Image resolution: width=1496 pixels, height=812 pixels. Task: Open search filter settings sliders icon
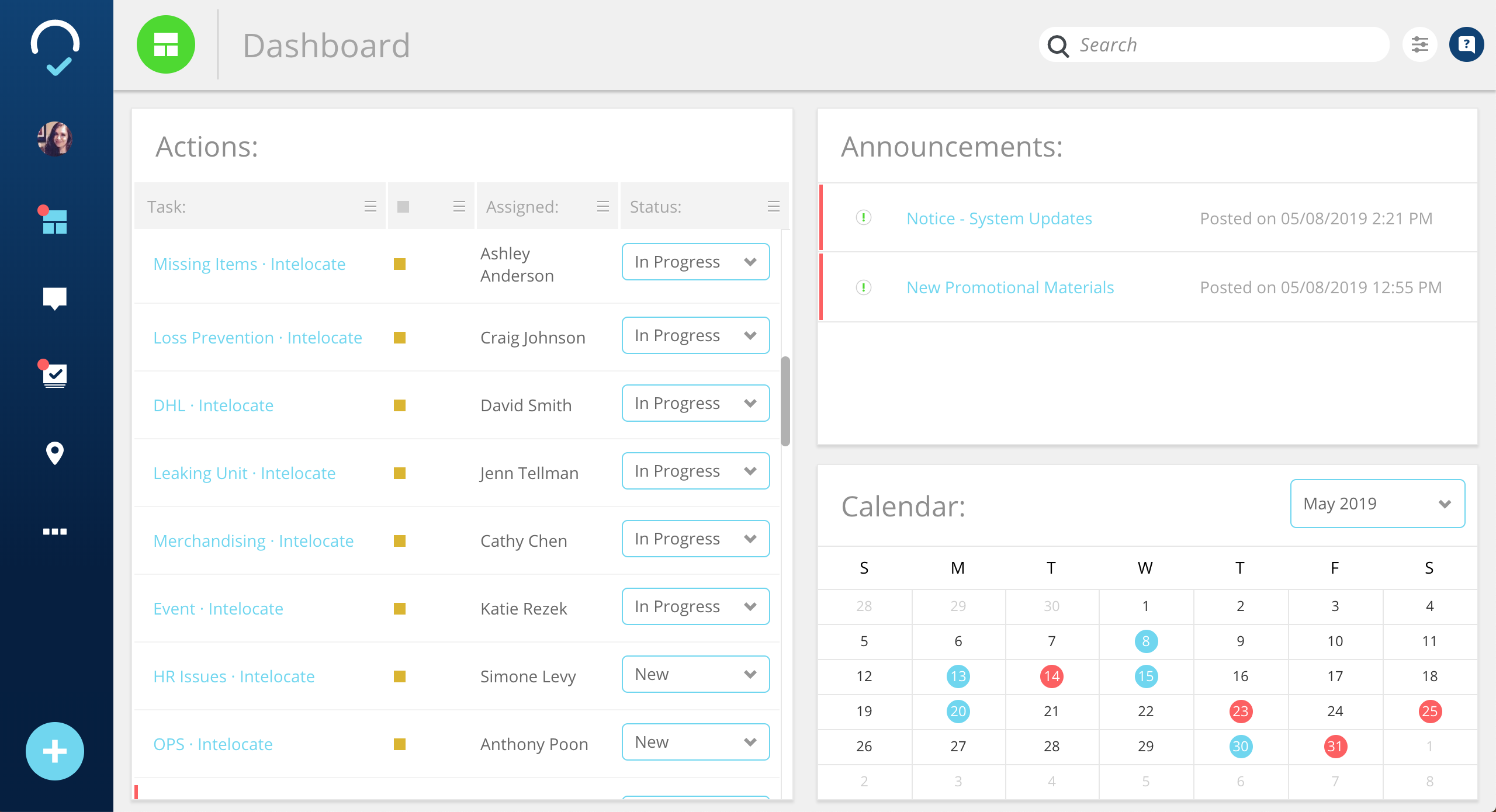(x=1420, y=44)
